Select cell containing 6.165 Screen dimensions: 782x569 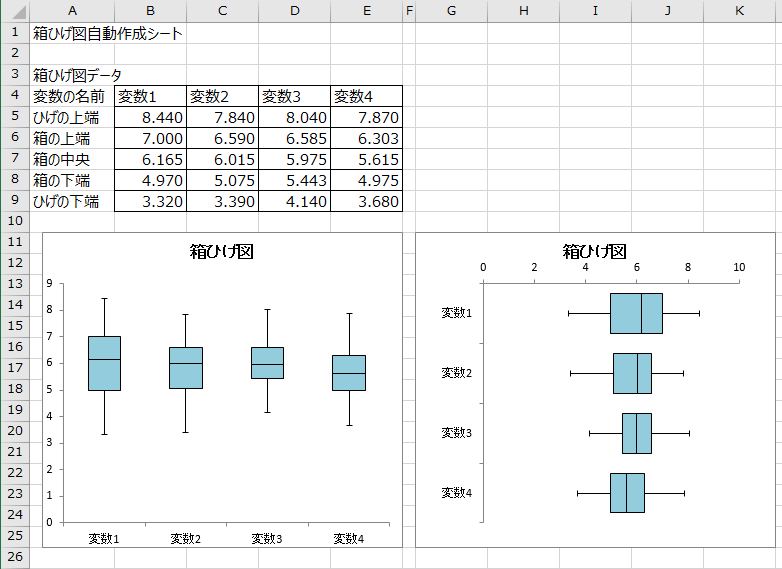pos(151,159)
